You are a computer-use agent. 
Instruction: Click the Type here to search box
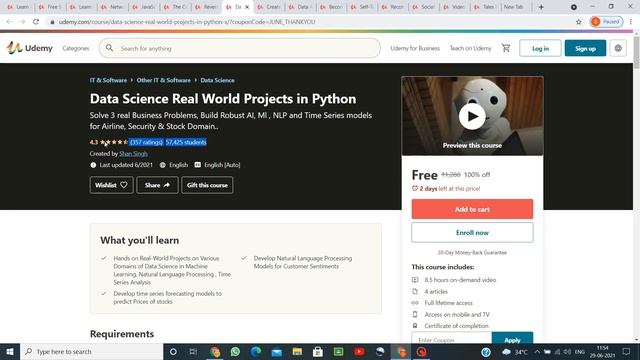click(x=91, y=351)
